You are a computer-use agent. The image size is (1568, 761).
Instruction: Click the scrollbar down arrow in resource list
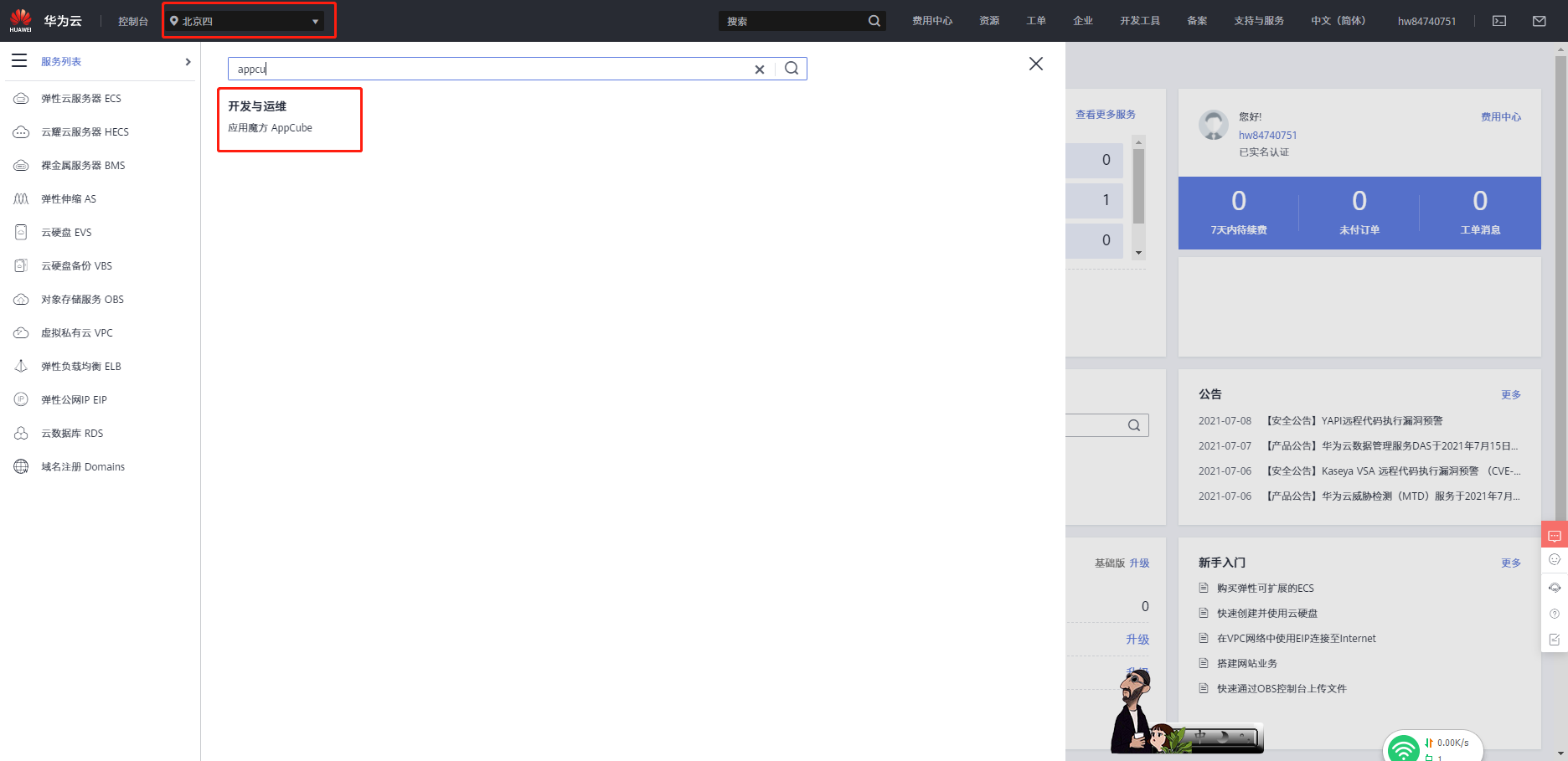(x=1138, y=253)
